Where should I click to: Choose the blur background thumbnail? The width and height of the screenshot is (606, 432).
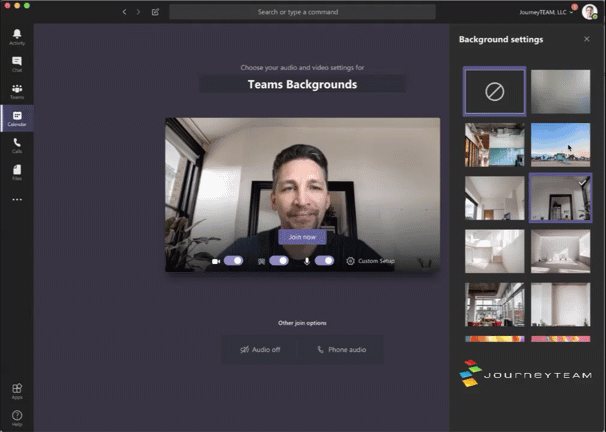coord(560,92)
